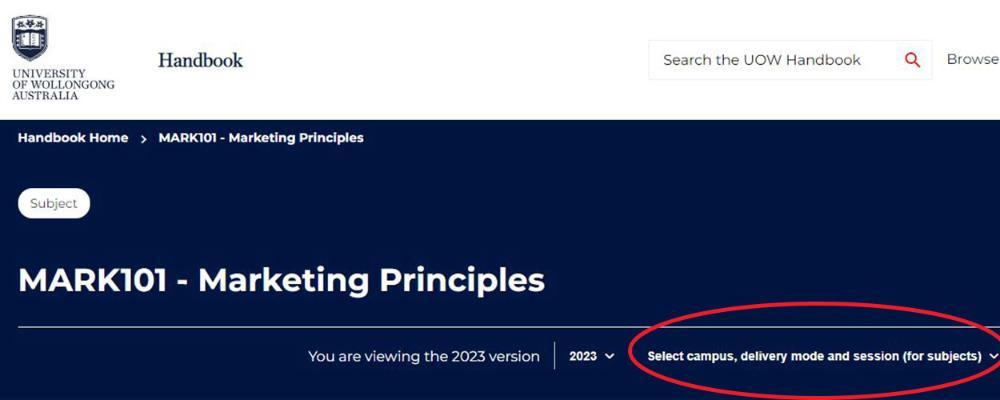The image size is (1000, 400).
Task: Click the 'You are viewing the 2023 version' text
Action: (x=423, y=356)
